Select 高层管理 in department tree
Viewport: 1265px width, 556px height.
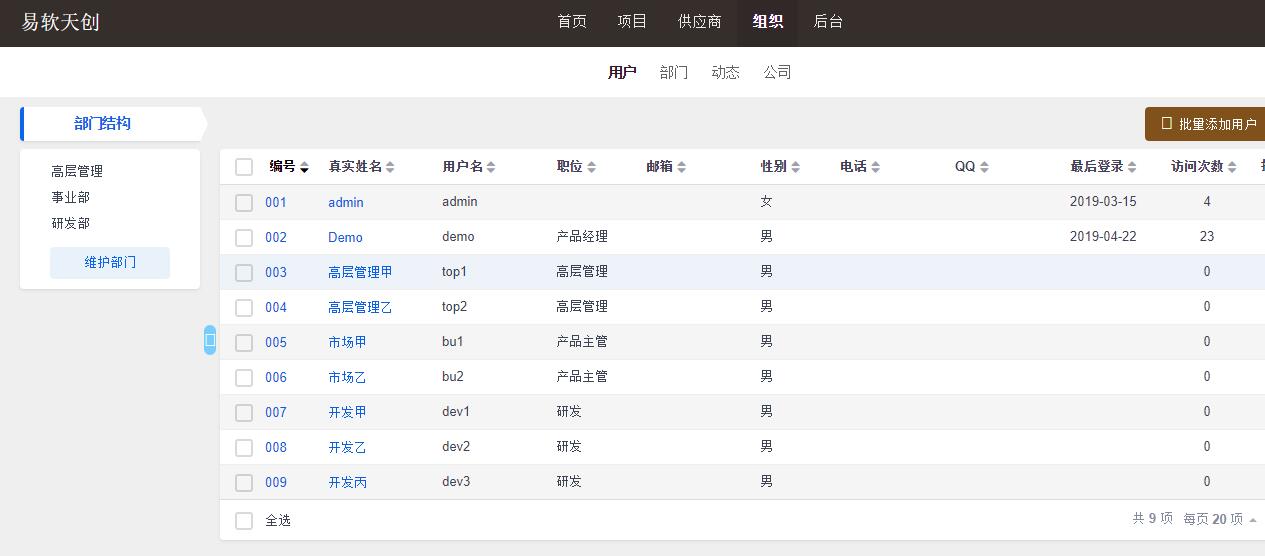tap(77, 171)
